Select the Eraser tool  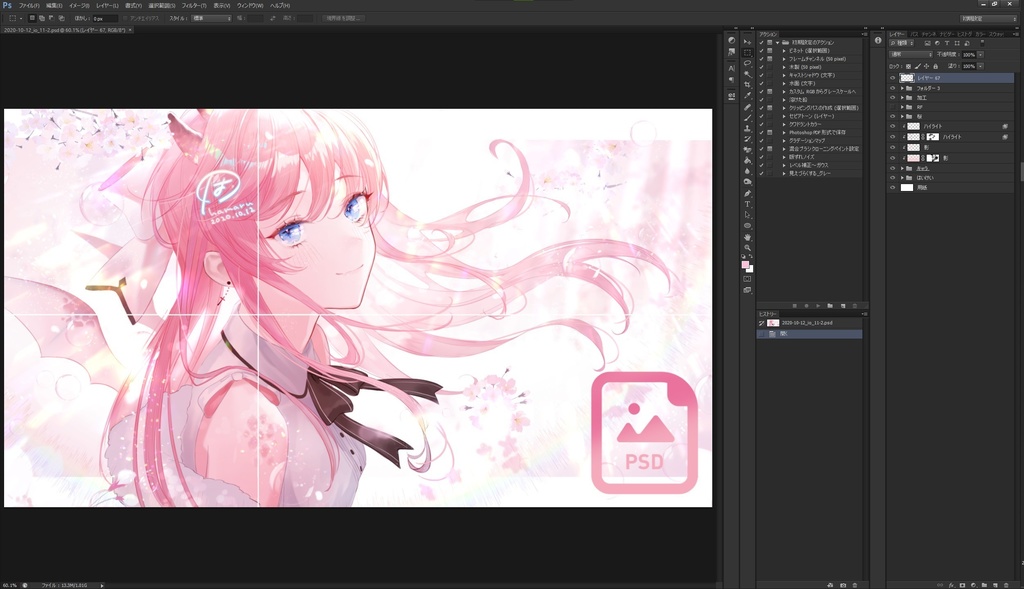click(x=745, y=147)
